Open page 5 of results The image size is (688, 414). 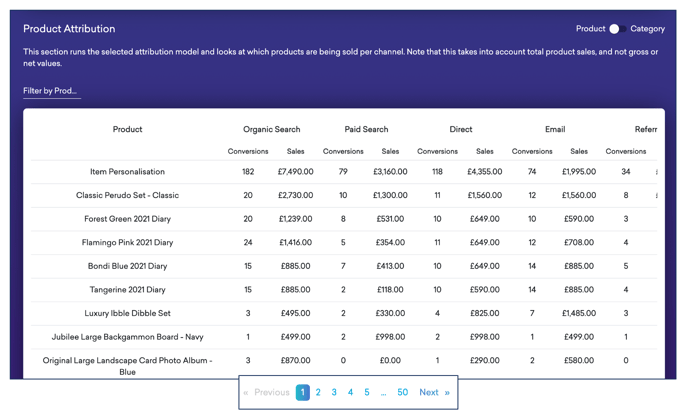367,393
